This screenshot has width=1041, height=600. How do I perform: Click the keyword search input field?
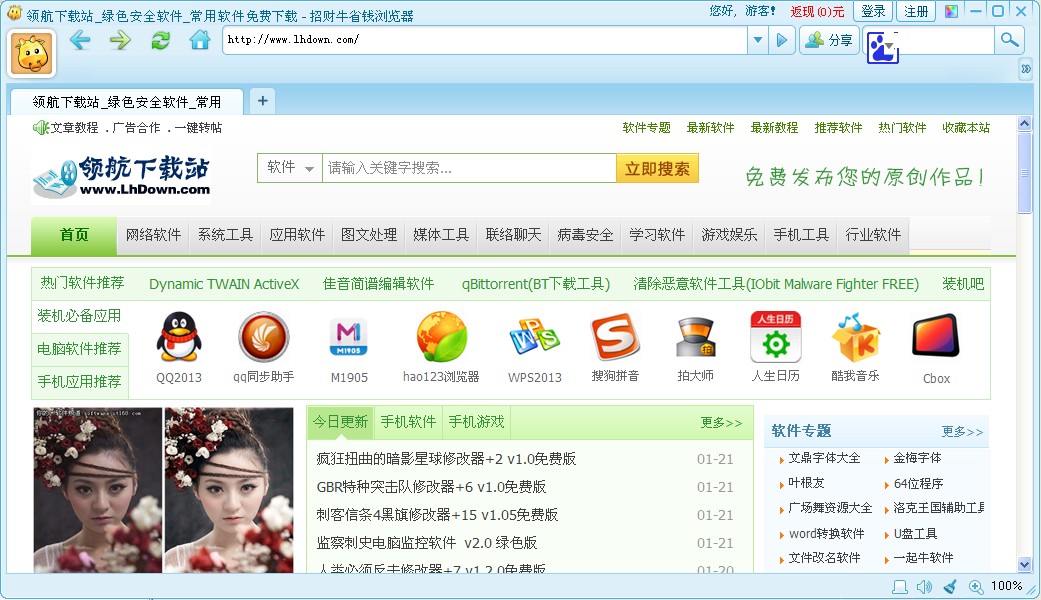(469, 168)
